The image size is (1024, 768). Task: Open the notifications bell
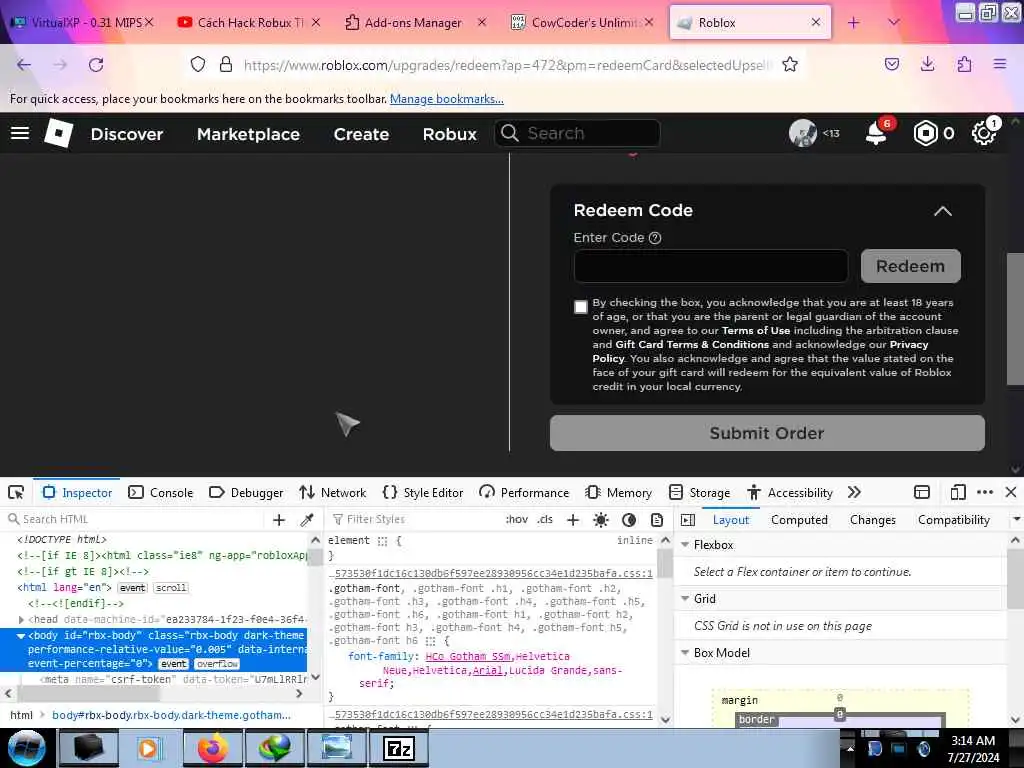click(876, 134)
